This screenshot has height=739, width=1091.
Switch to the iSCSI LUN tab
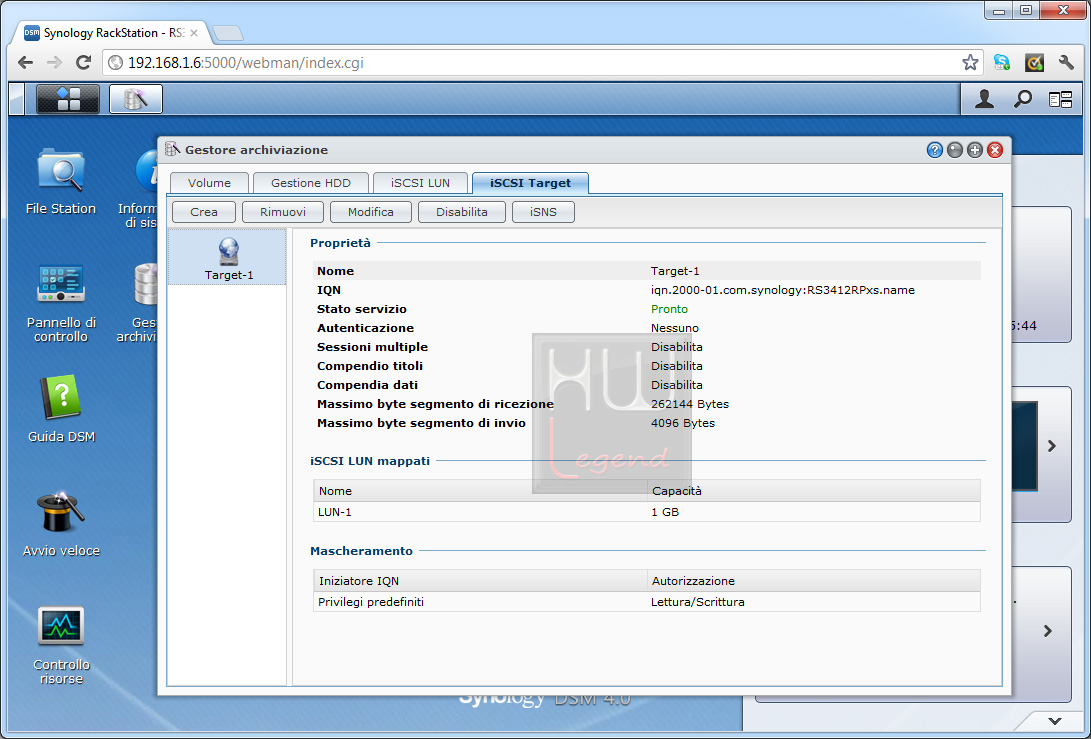(420, 183)
